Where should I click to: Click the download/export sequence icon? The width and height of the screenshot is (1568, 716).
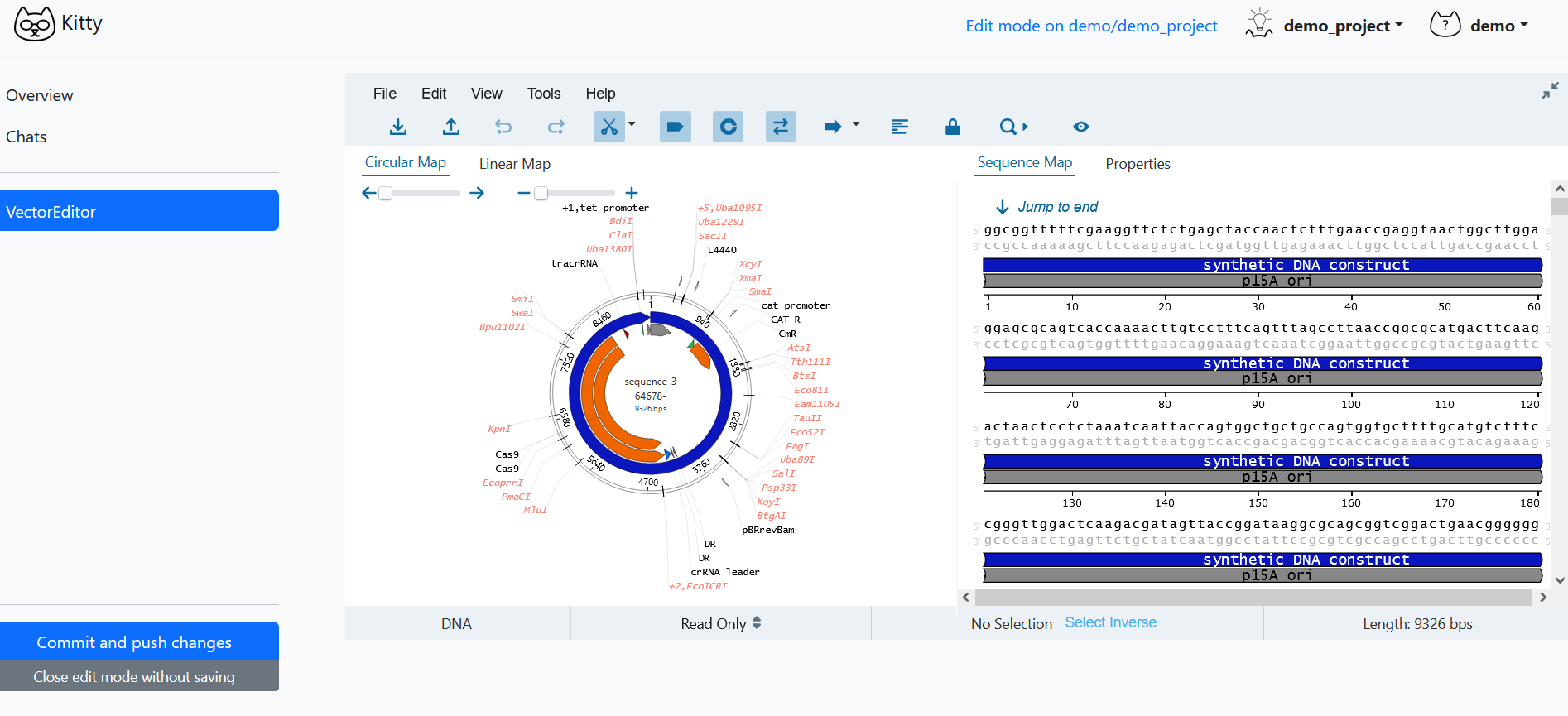(398, 127)
